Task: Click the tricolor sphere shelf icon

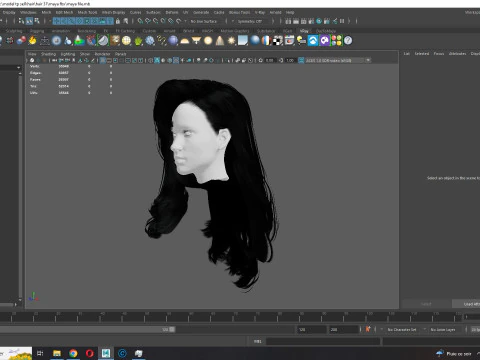Action: (x=266, y=41)
